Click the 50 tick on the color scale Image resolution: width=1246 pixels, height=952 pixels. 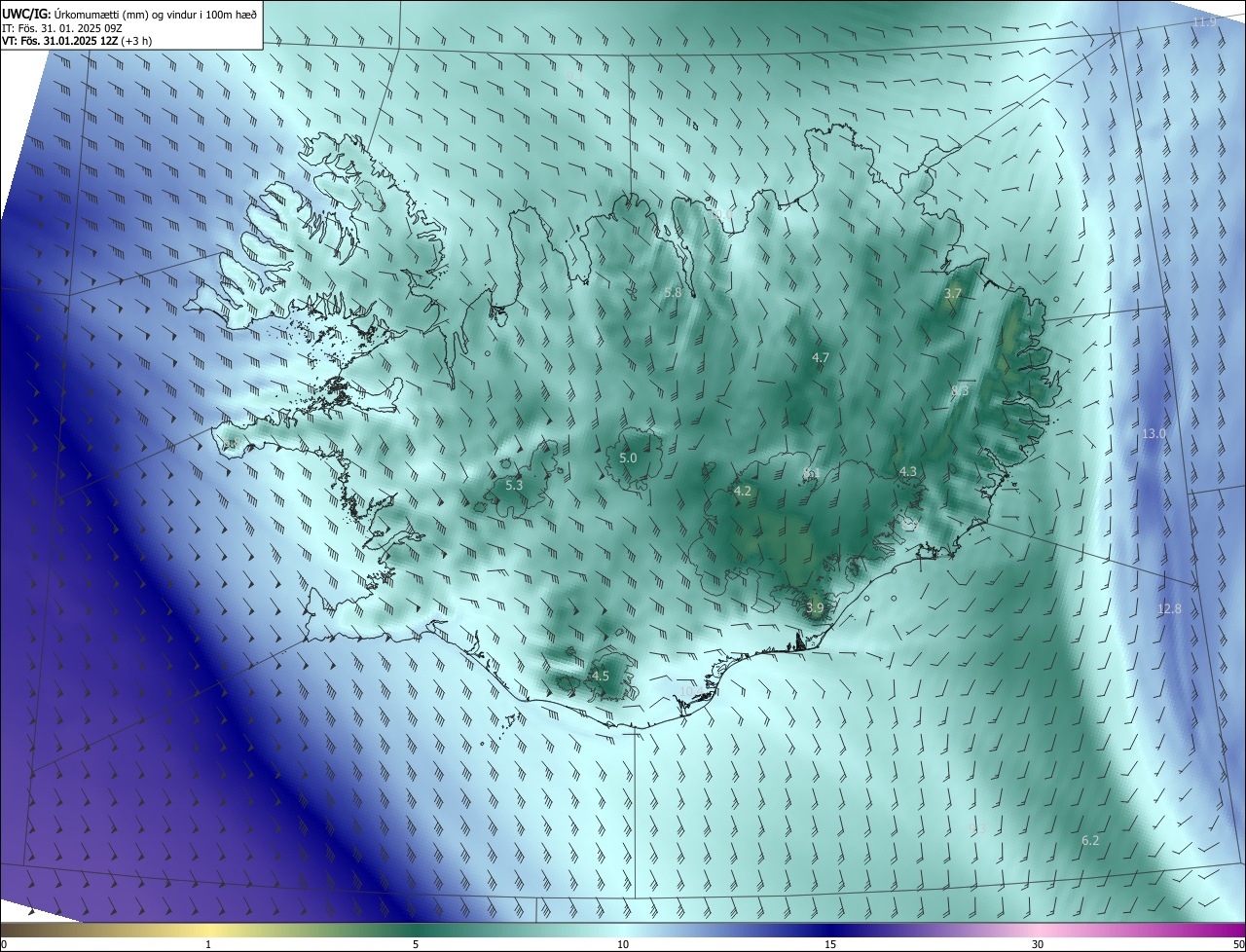tap(1238, 944)
